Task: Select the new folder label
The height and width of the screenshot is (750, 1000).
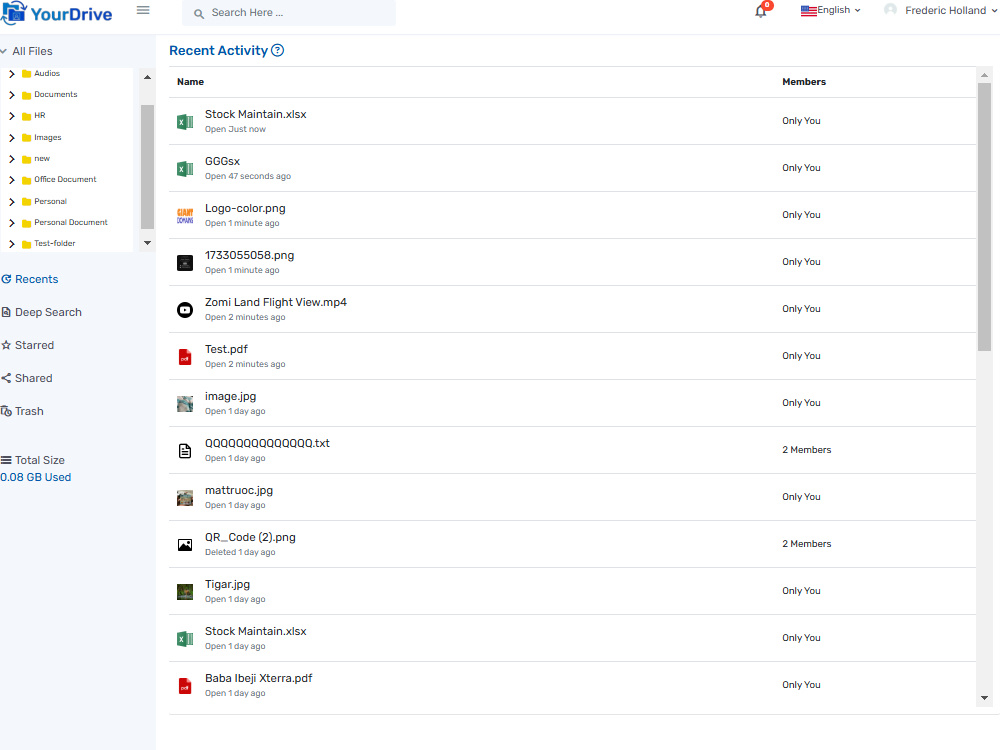Action: (x=42, y=158)
